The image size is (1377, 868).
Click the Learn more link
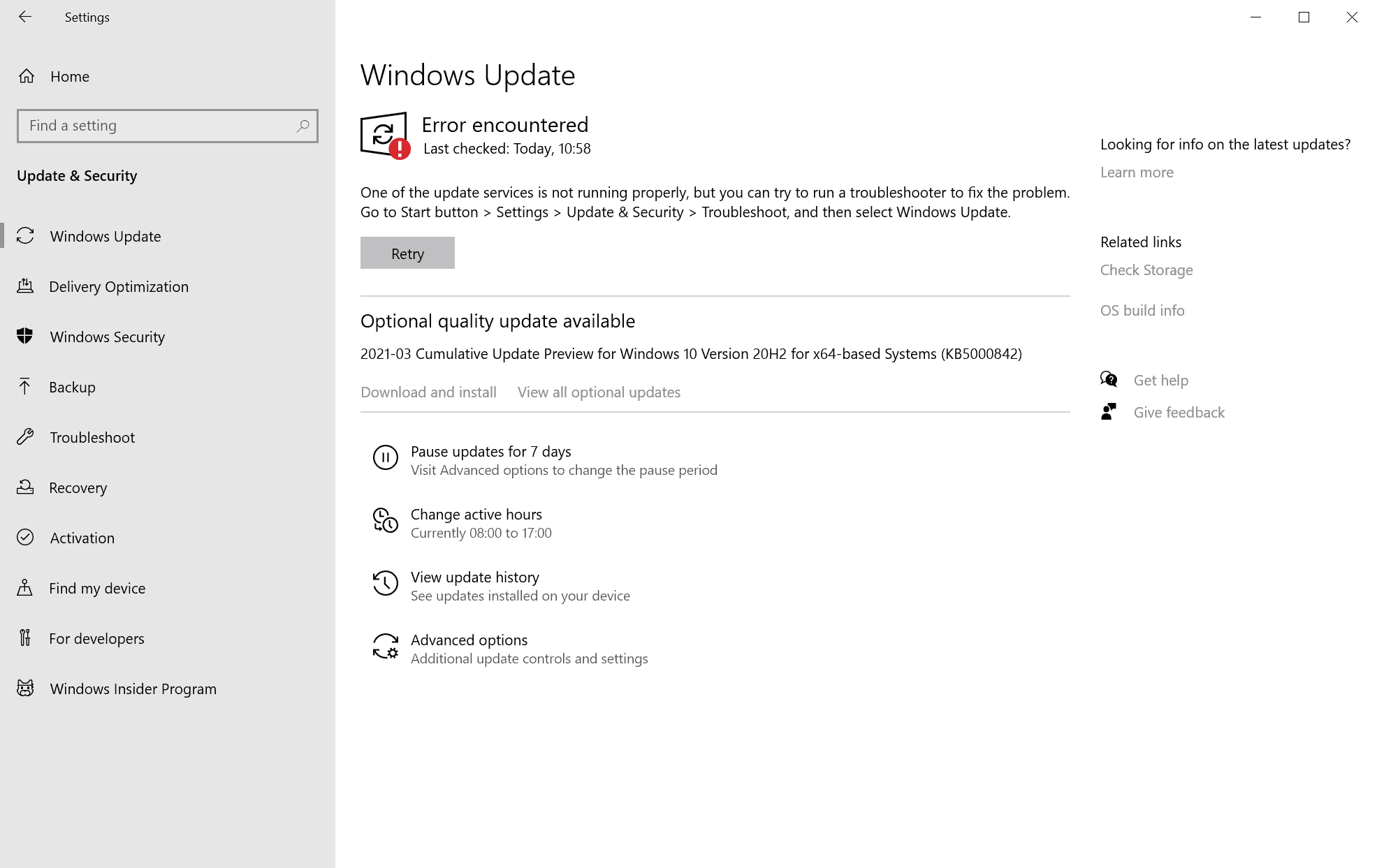point(1136,172)
